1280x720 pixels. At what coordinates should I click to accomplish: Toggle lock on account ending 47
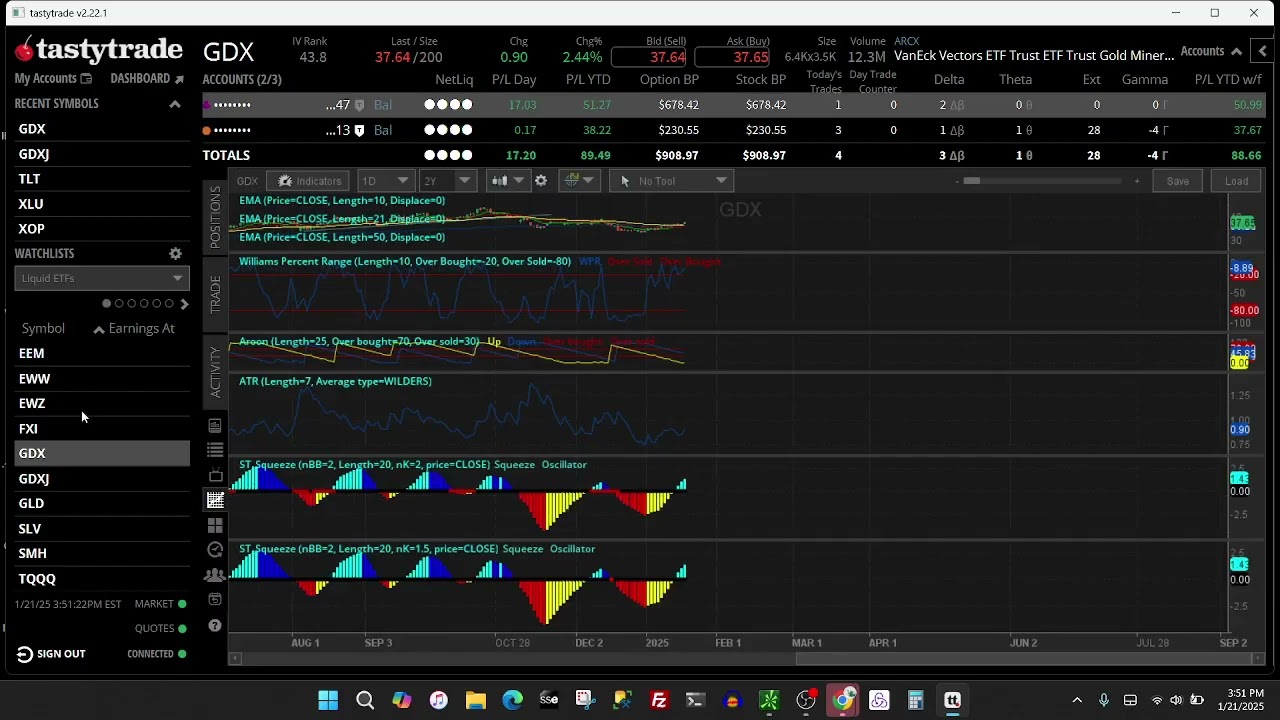[x=359, y=105]
